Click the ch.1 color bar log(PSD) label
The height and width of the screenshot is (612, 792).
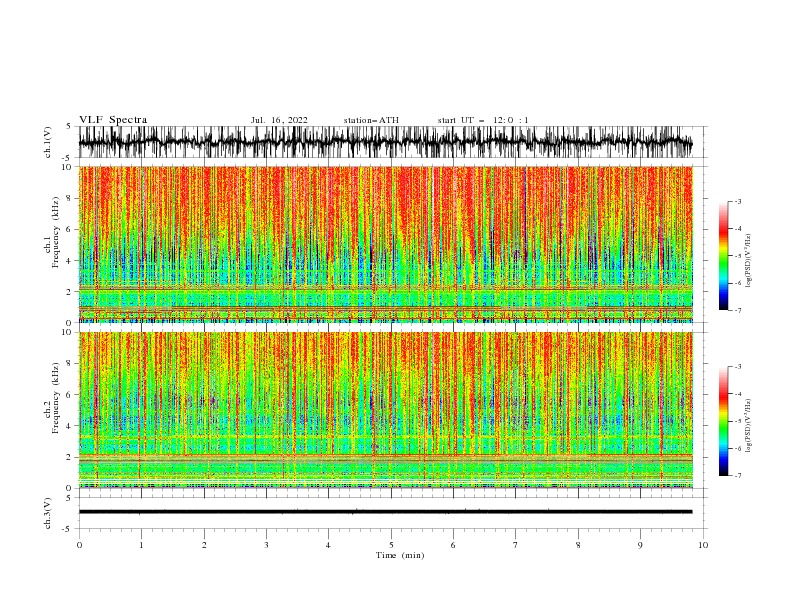749,261
